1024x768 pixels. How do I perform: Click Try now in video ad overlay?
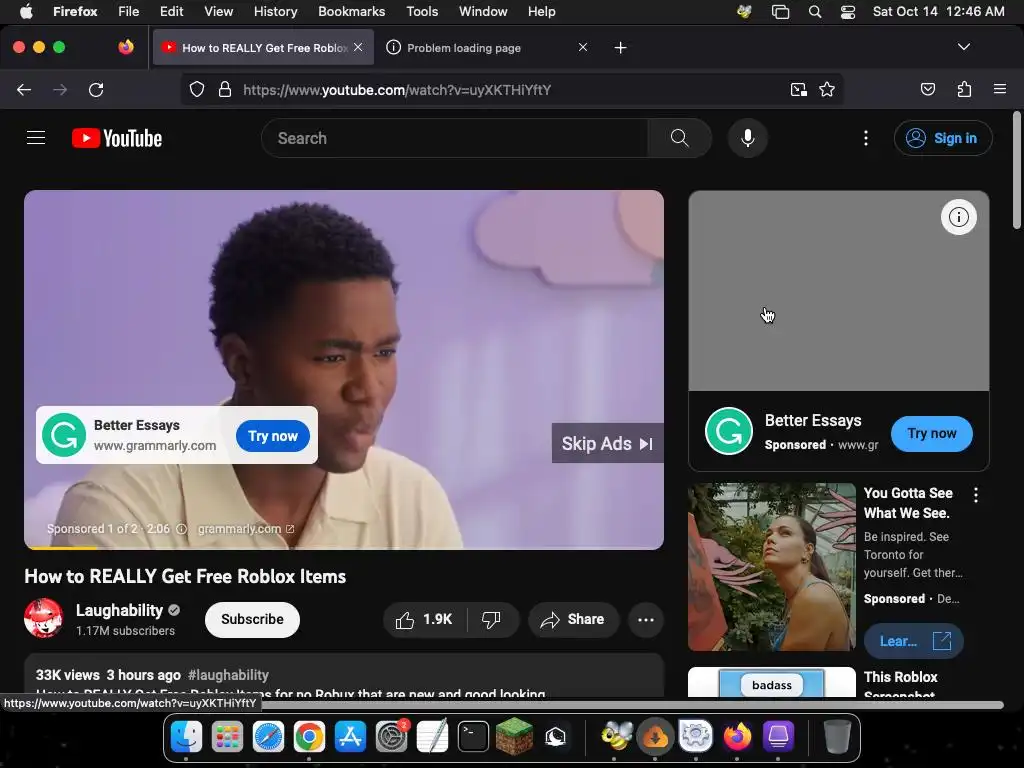tap(273, 436)
